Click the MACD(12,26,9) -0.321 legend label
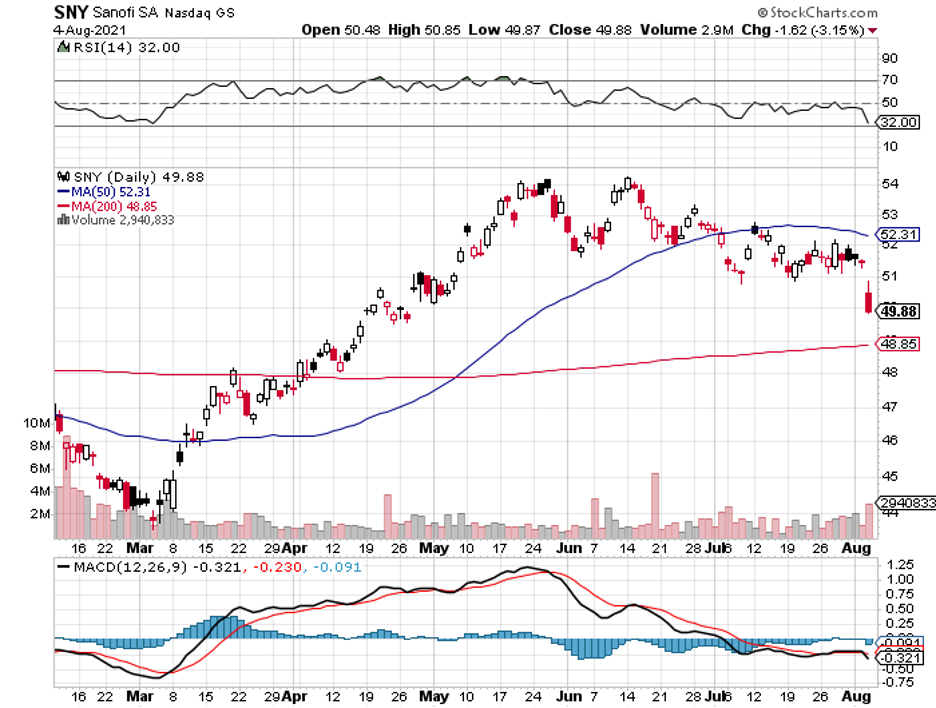 coord(157,567)
